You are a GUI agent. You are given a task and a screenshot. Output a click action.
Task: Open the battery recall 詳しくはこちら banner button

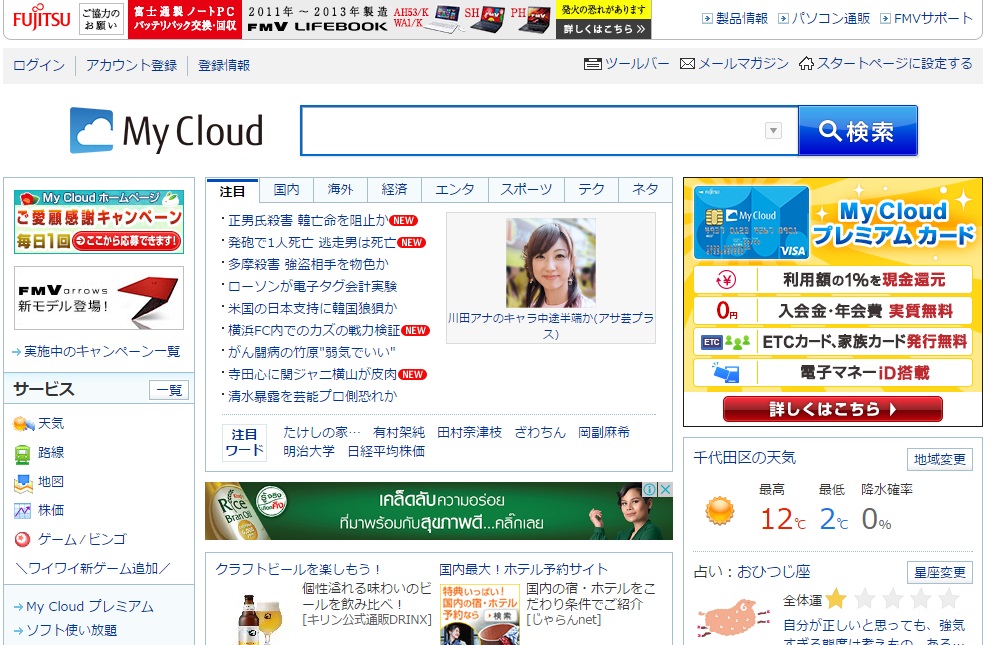[604, 29]
